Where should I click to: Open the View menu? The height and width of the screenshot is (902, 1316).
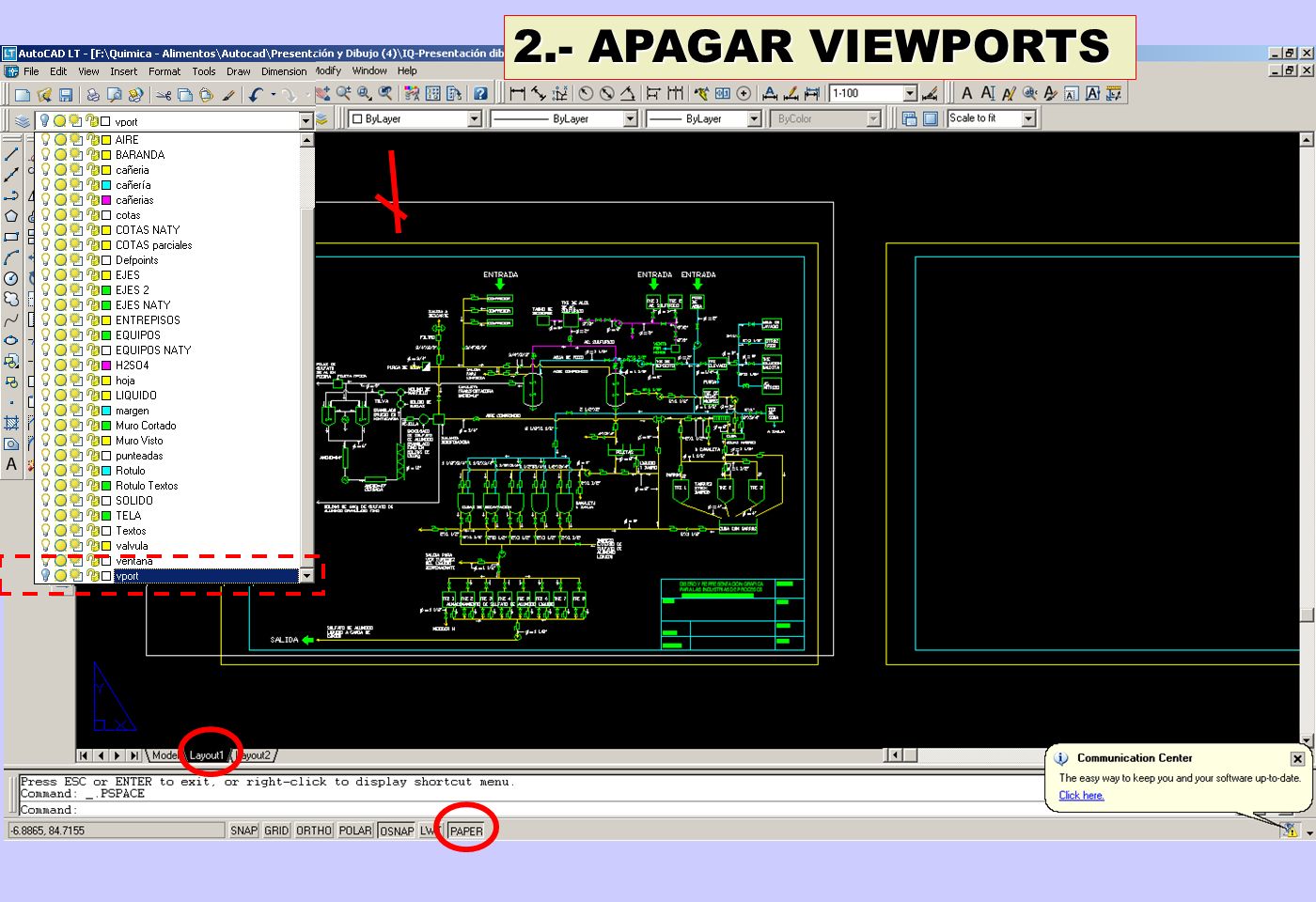click(x=88, y=71)
